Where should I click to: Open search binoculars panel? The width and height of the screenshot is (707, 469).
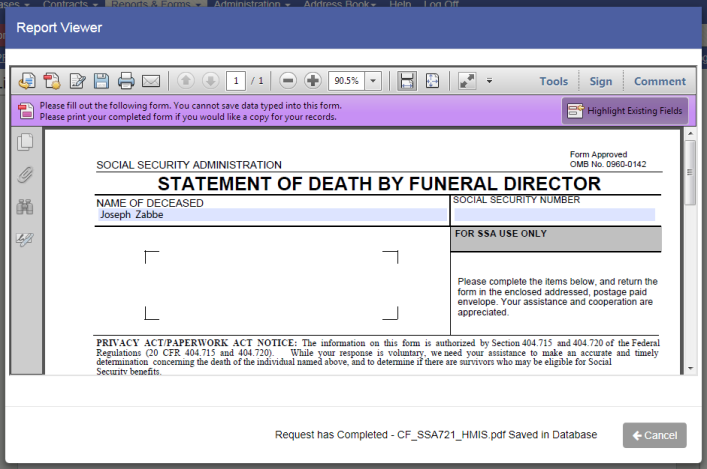click(25, 207)
